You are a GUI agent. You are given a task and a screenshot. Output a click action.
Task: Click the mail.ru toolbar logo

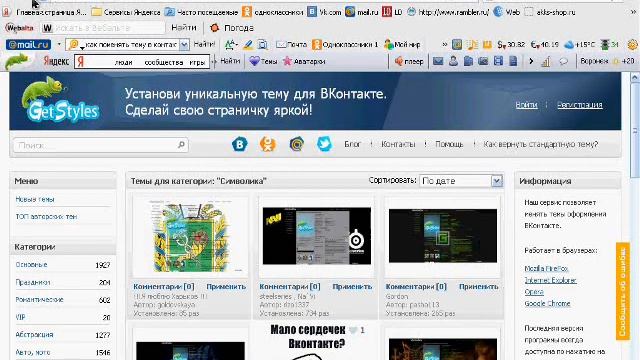pyautogui.click(x=28, y=44)
